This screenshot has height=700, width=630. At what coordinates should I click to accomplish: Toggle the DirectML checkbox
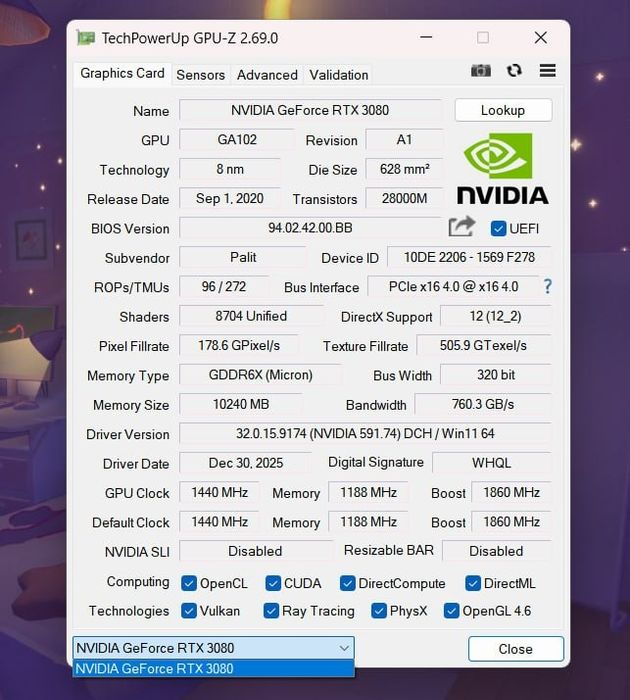click(x=473, y=583)
